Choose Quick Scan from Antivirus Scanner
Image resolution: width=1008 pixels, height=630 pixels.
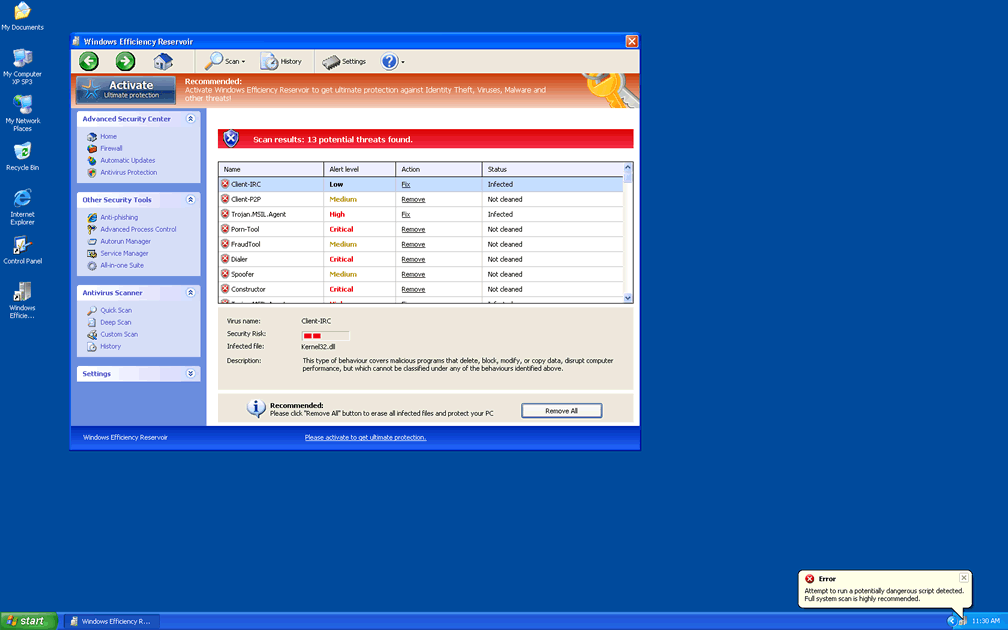[115, 310]
